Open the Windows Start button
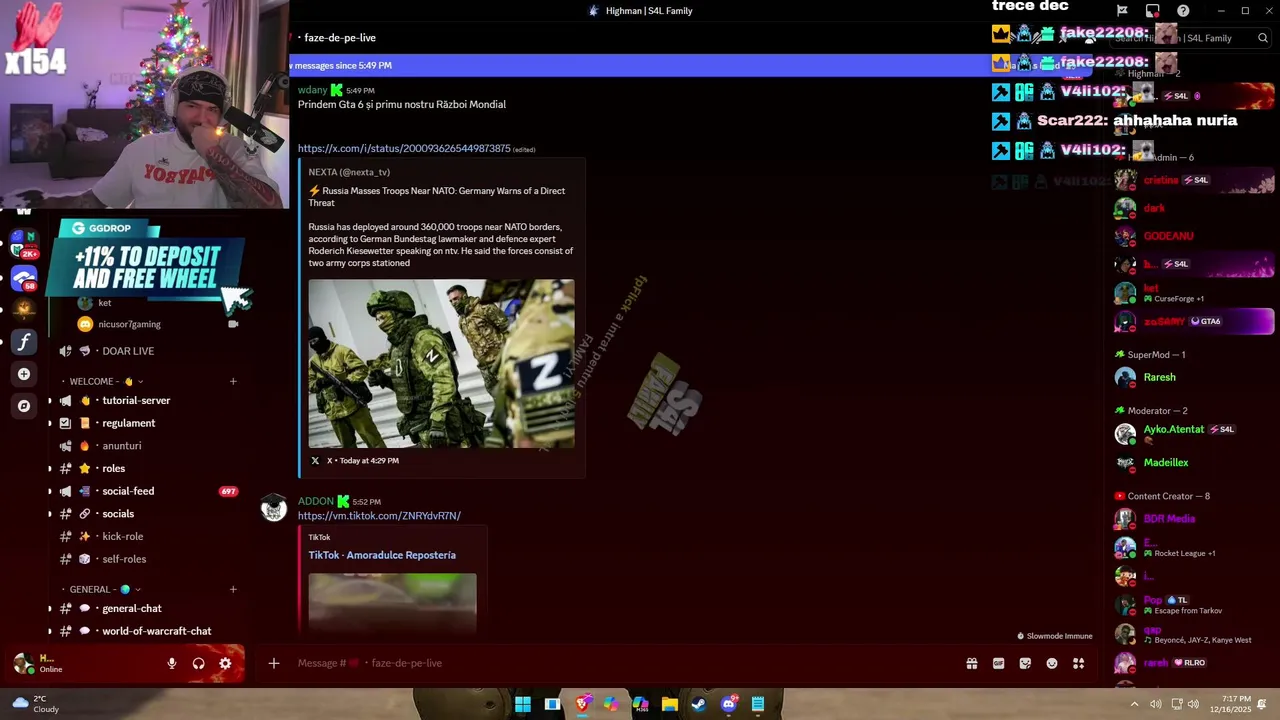Screen dimensions: 1280x720 tap(522, 704)
